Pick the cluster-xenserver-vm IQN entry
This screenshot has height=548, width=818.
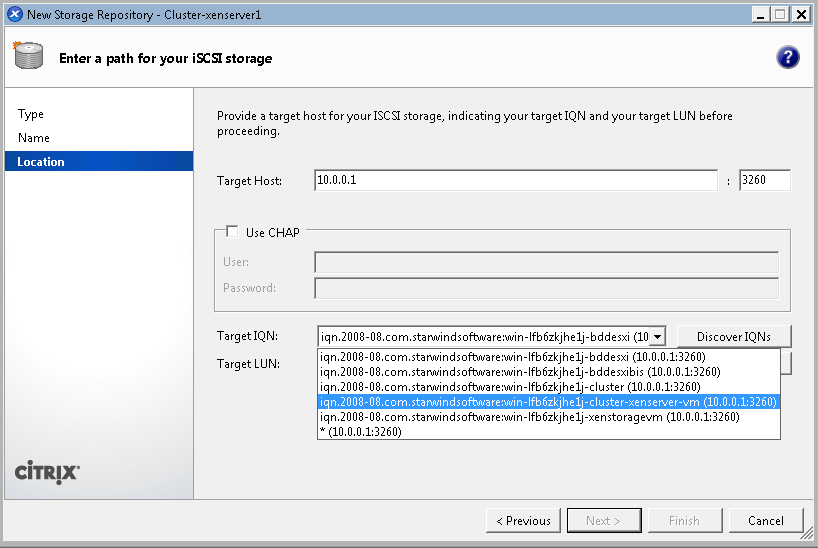[x=547, y=402]
